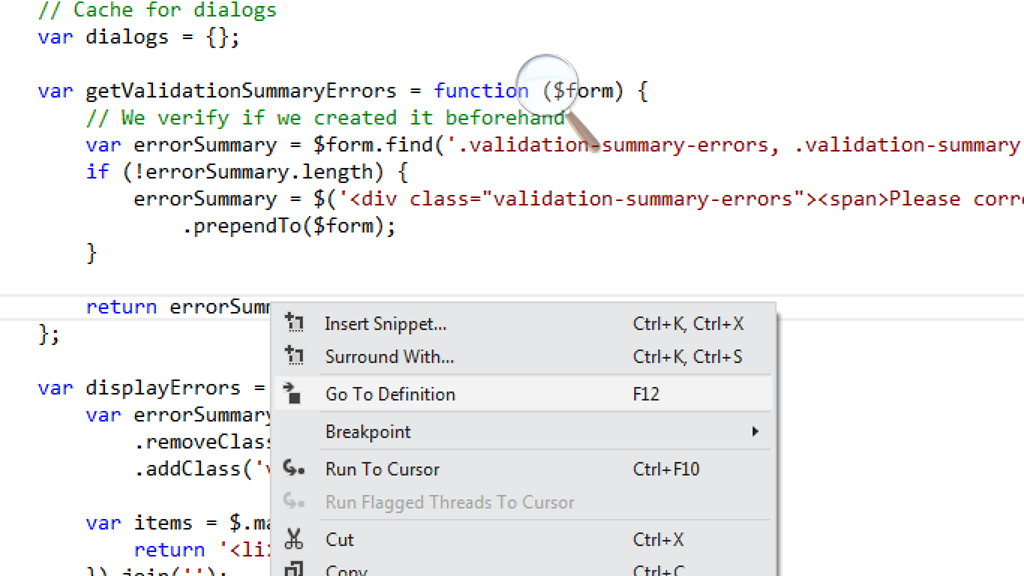Viewport: 1024px width, 576px height.
Task: Click the 'dialogs' variable name
Action: click(x=127, y=37)
